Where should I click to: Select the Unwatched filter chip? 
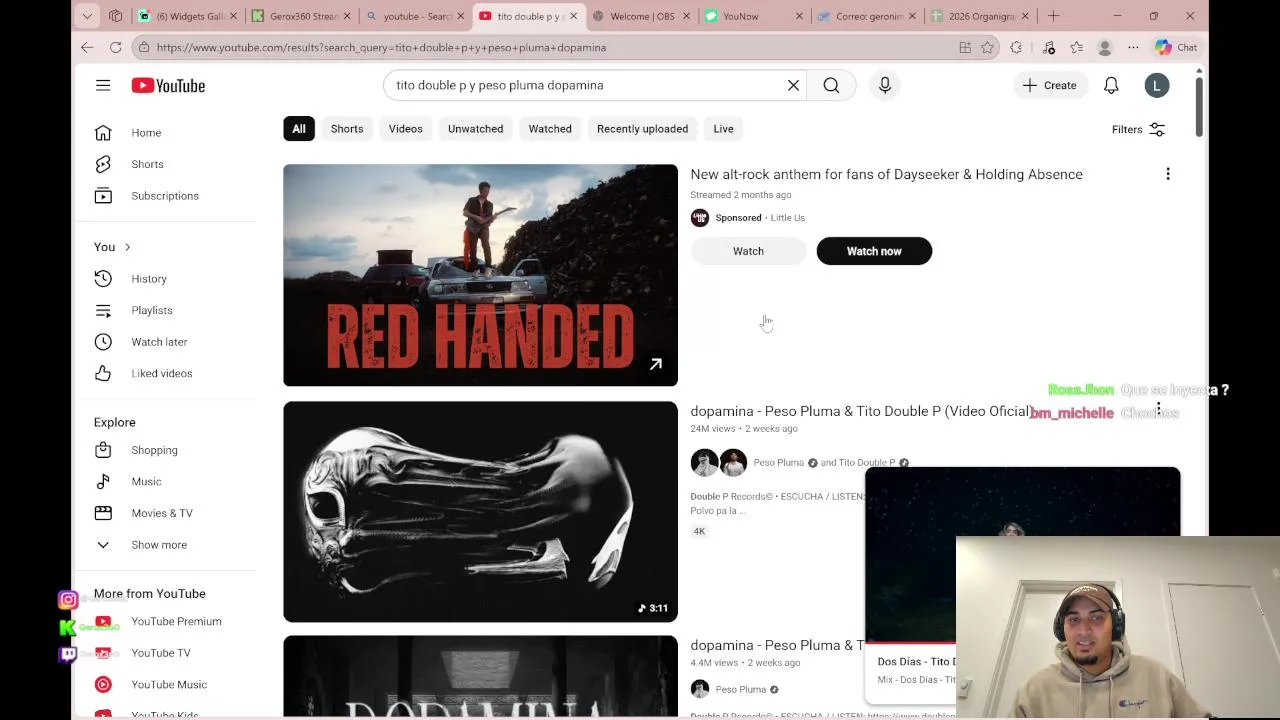click(475, 128)
